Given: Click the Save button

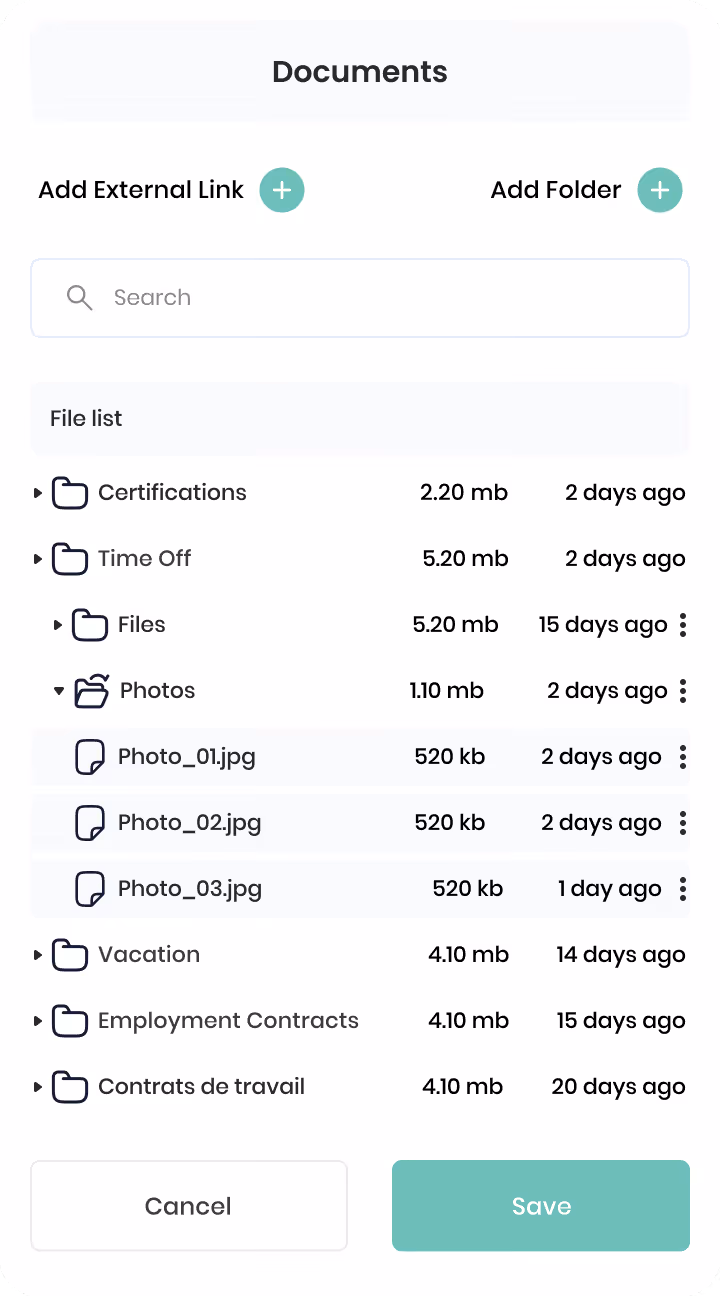Looking at the screenshot, I should 541,1206.
